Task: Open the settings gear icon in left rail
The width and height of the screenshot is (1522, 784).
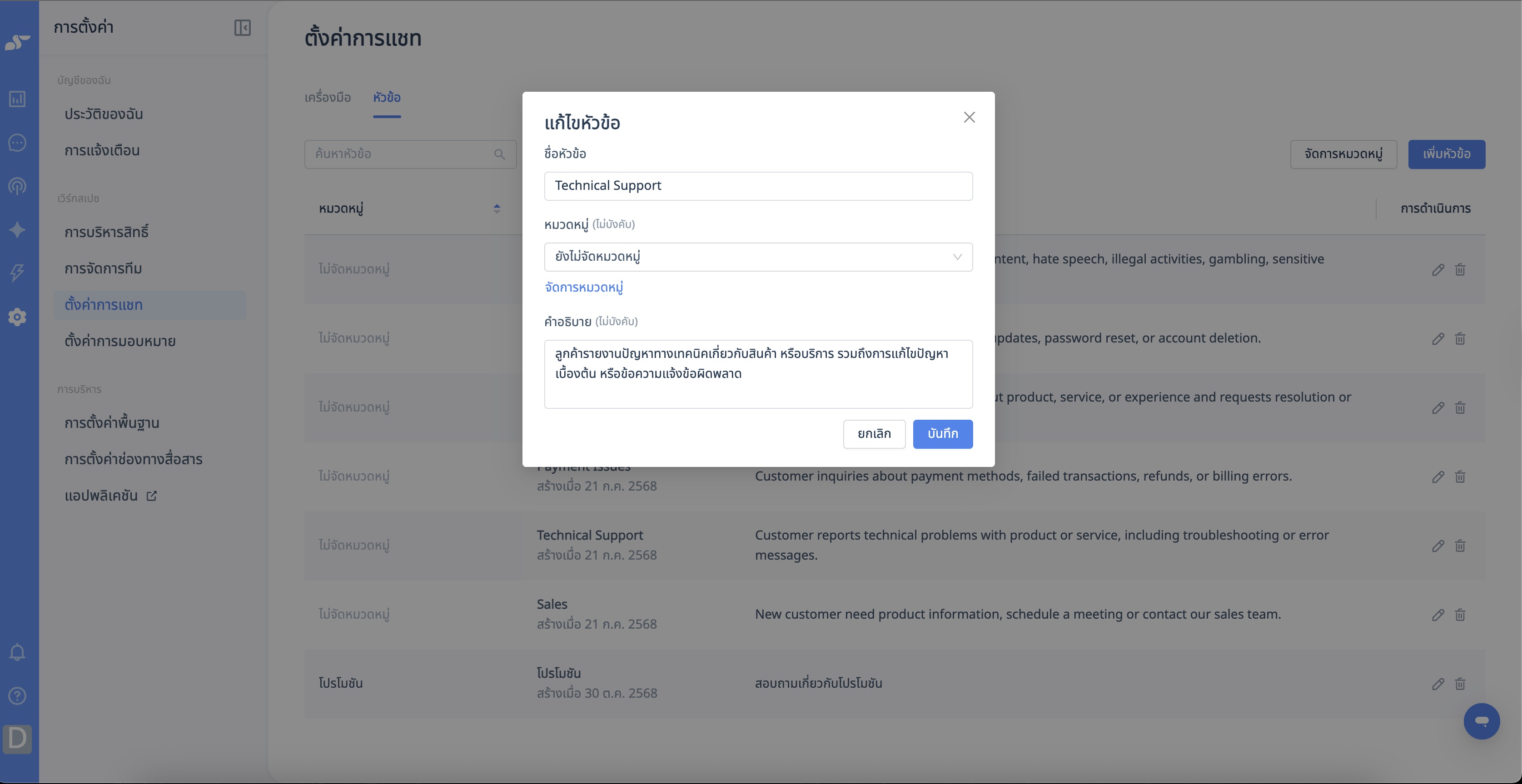Action: pyautogui.click(x=17, y=317)
